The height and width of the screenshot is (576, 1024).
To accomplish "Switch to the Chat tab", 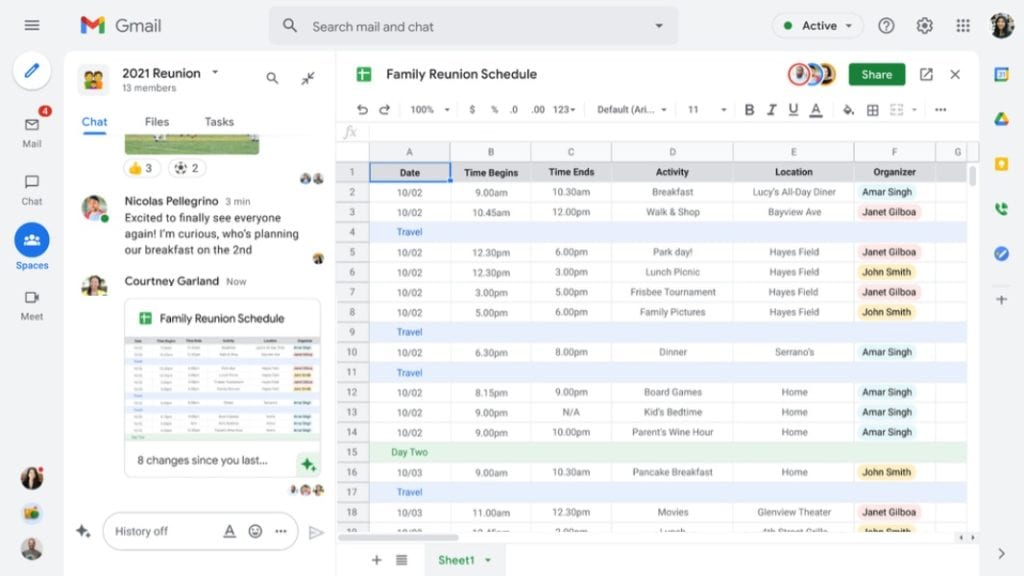I will click(x=94, y=122).
